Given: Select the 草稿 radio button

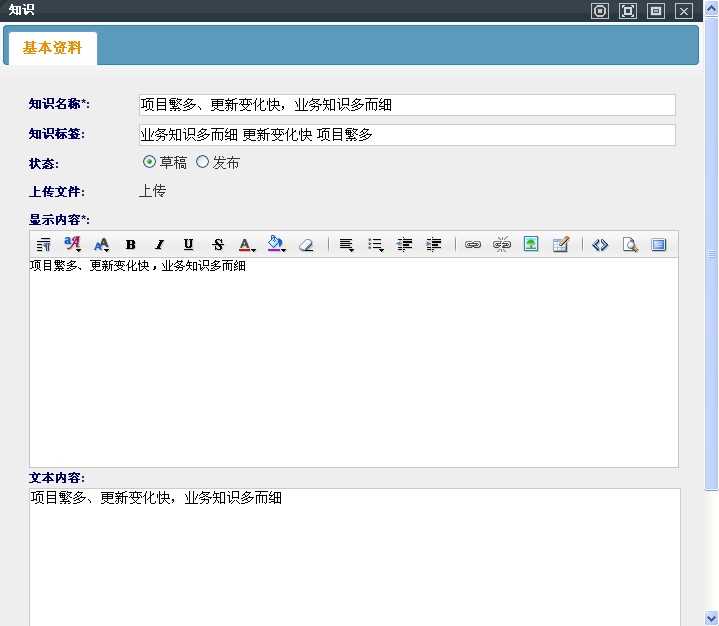Looking at the screenshot, I should point(150,162).
